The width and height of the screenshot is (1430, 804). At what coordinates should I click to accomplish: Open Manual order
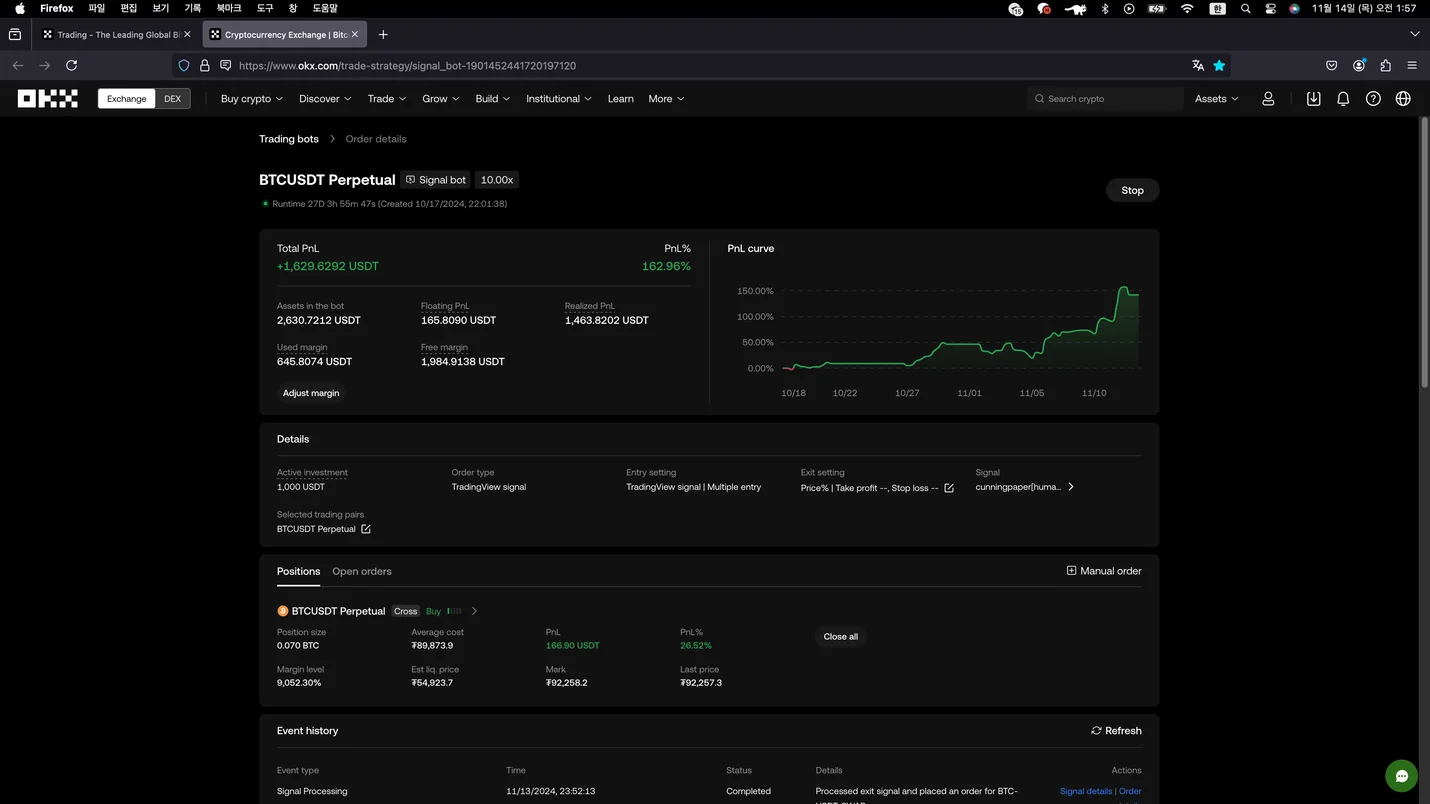[1104, 571]
